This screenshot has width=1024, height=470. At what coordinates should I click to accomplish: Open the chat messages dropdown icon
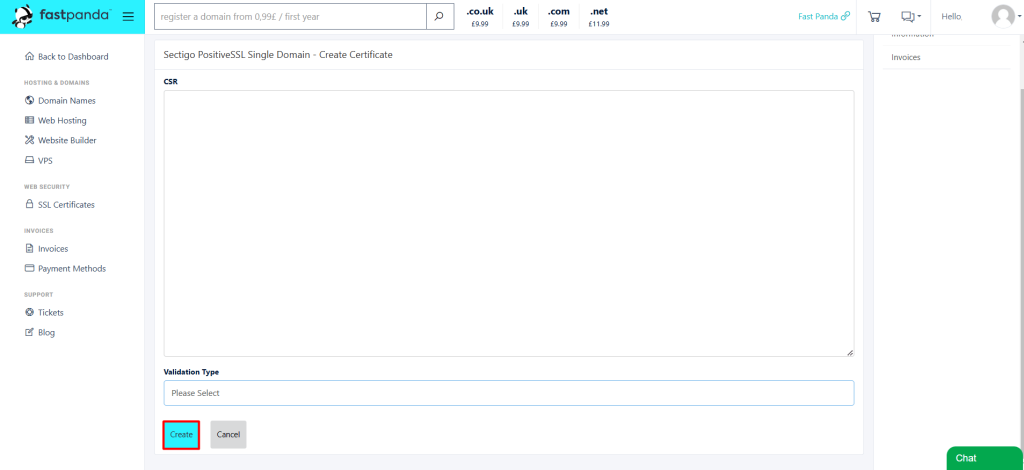910,16
